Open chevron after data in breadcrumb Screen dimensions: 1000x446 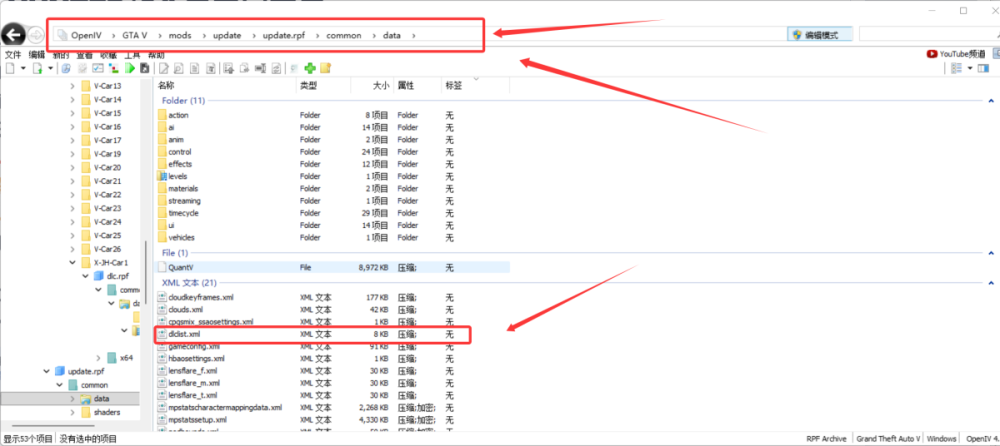click(x=414, y=36)
